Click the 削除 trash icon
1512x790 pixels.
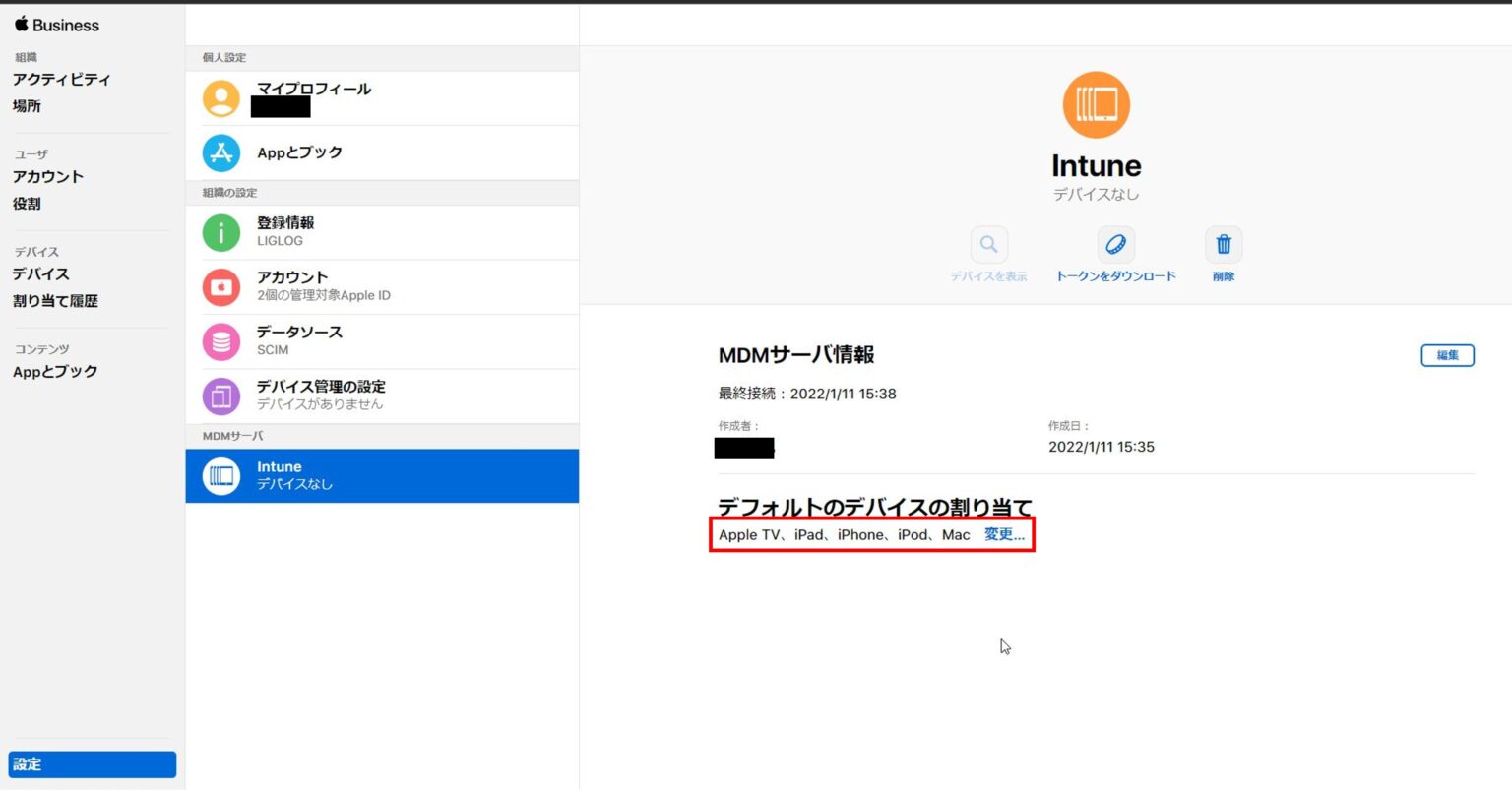1222,244
